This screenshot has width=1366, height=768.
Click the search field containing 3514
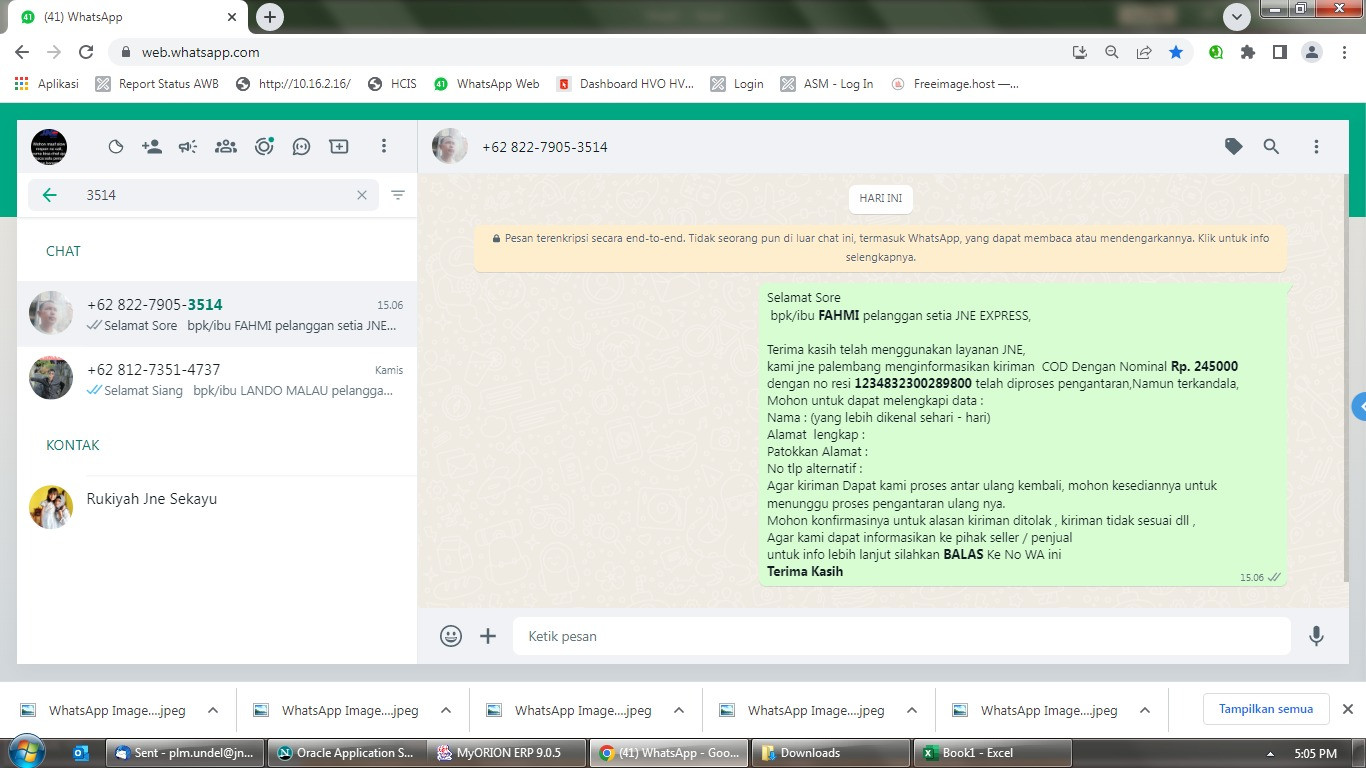coord(203,195)
